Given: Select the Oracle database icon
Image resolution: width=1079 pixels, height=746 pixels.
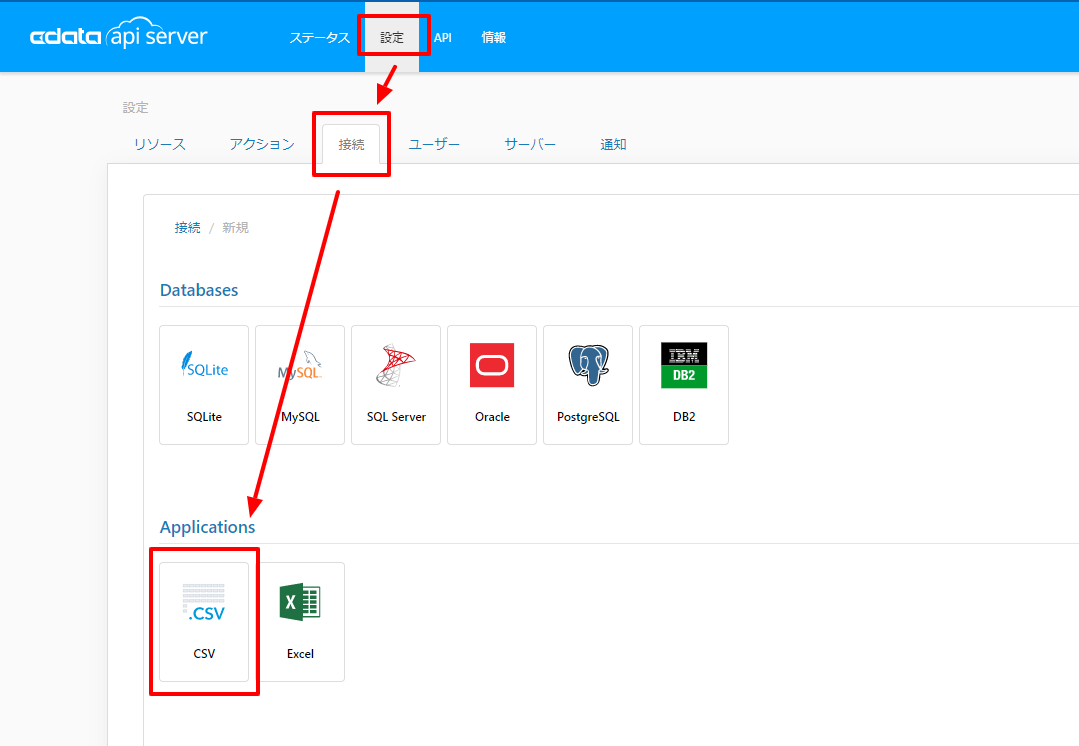Looking at the screenshot, I should point(492,365).
